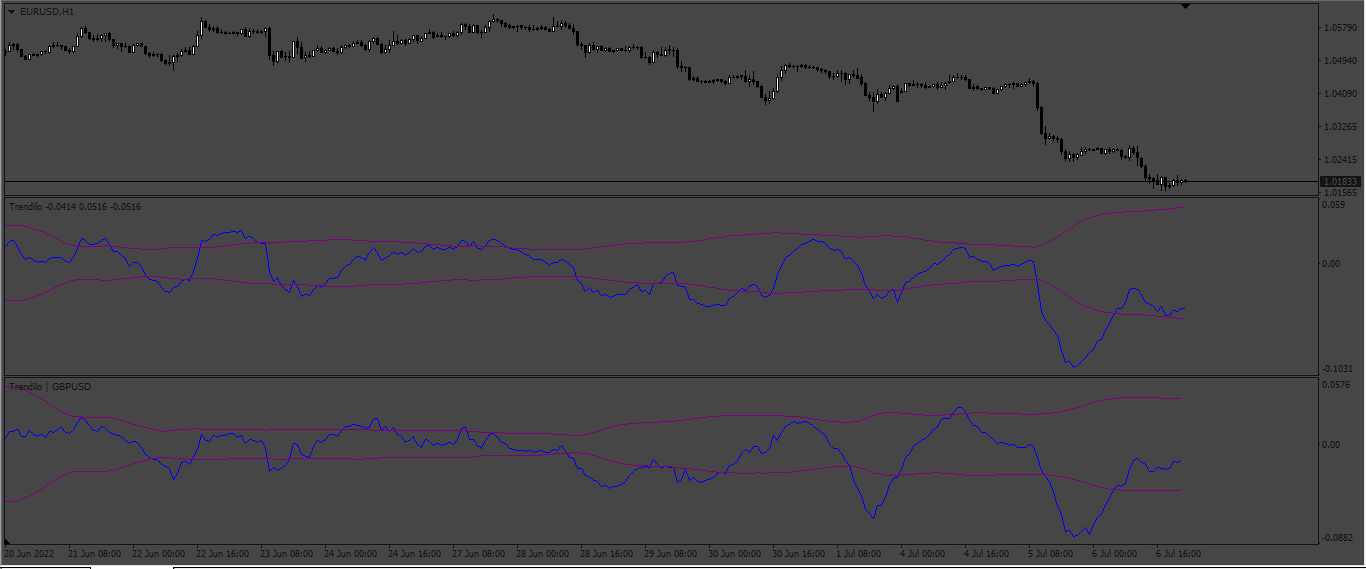The width and height of the screenshot is (1366, 569).
Task: Click the -0.0882 indicator scale value
Action: [1338, 538]
